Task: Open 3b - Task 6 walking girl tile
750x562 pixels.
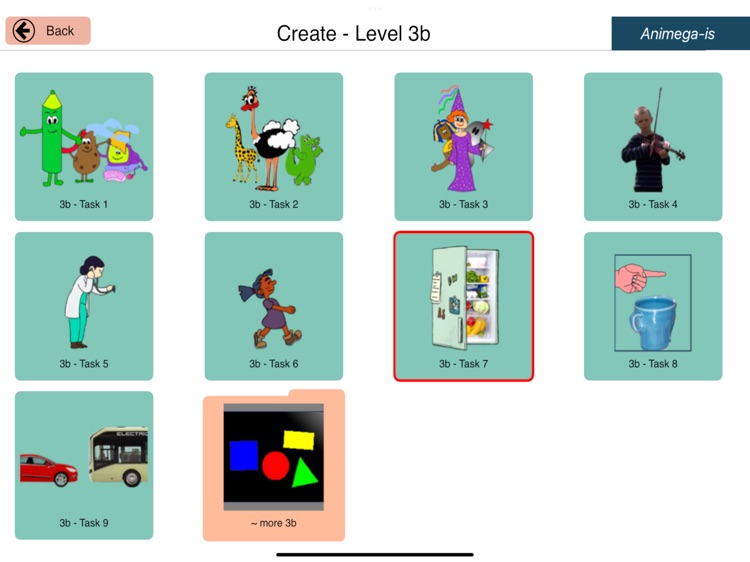Action: tap(274, 306)
